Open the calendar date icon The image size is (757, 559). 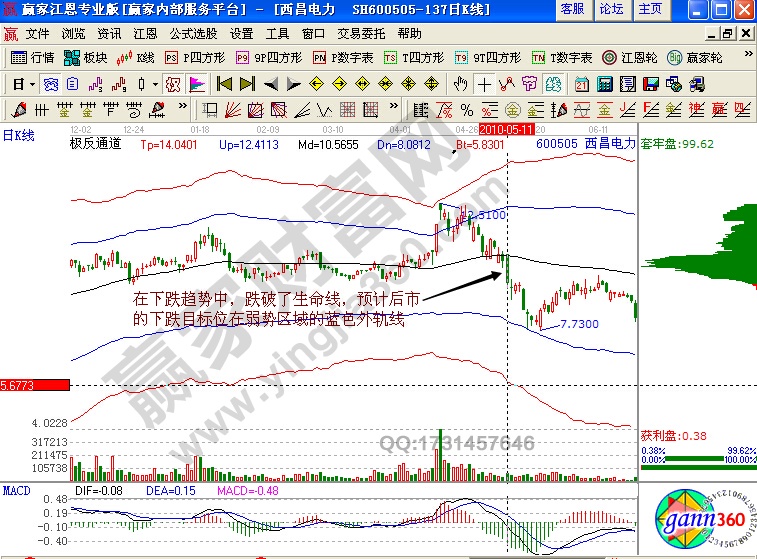click(582, 83)
